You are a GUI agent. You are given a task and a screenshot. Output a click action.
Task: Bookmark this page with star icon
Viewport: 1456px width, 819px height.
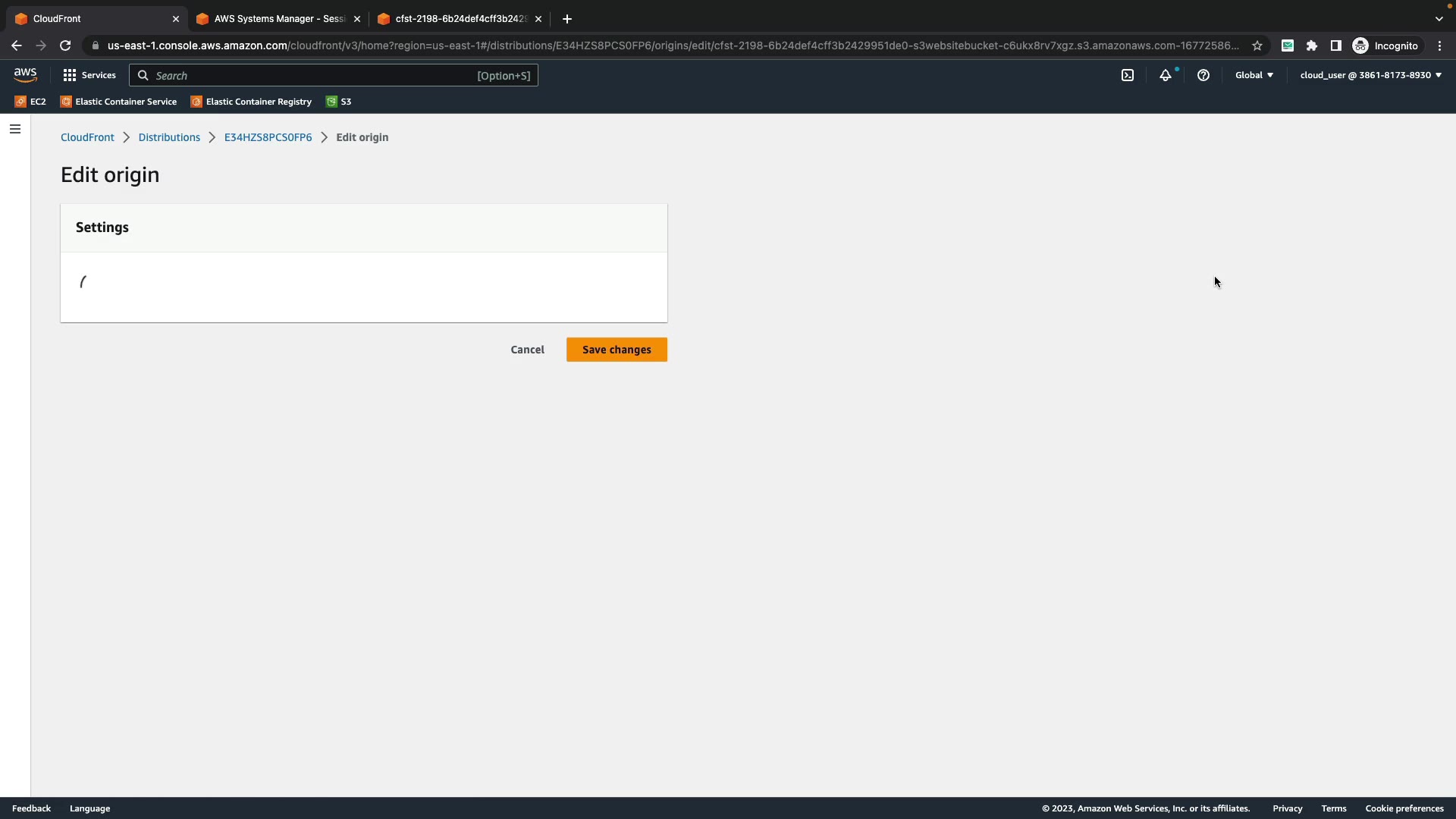point(1257,45)
